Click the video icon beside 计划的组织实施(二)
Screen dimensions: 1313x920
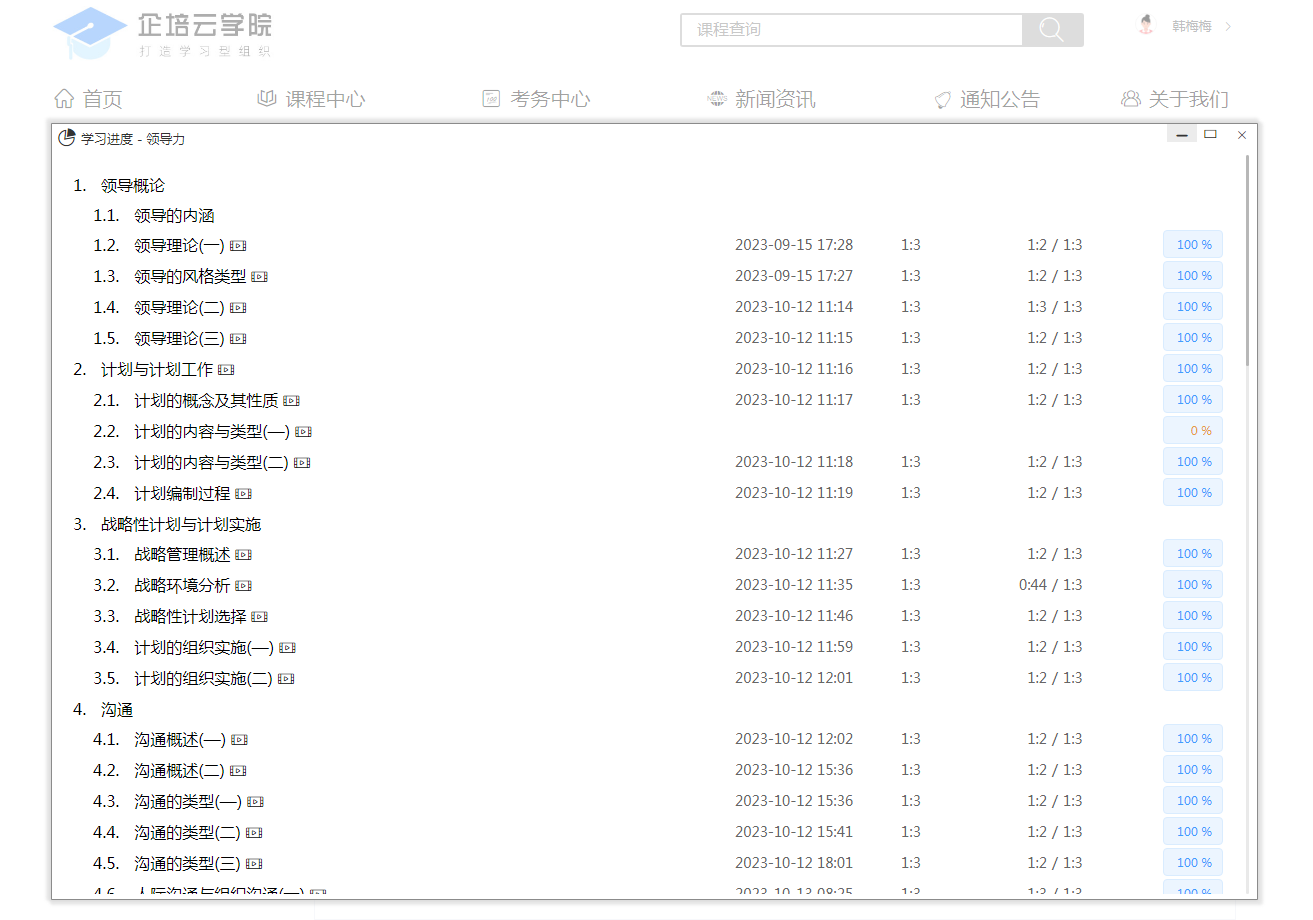[x=286, y=679]
